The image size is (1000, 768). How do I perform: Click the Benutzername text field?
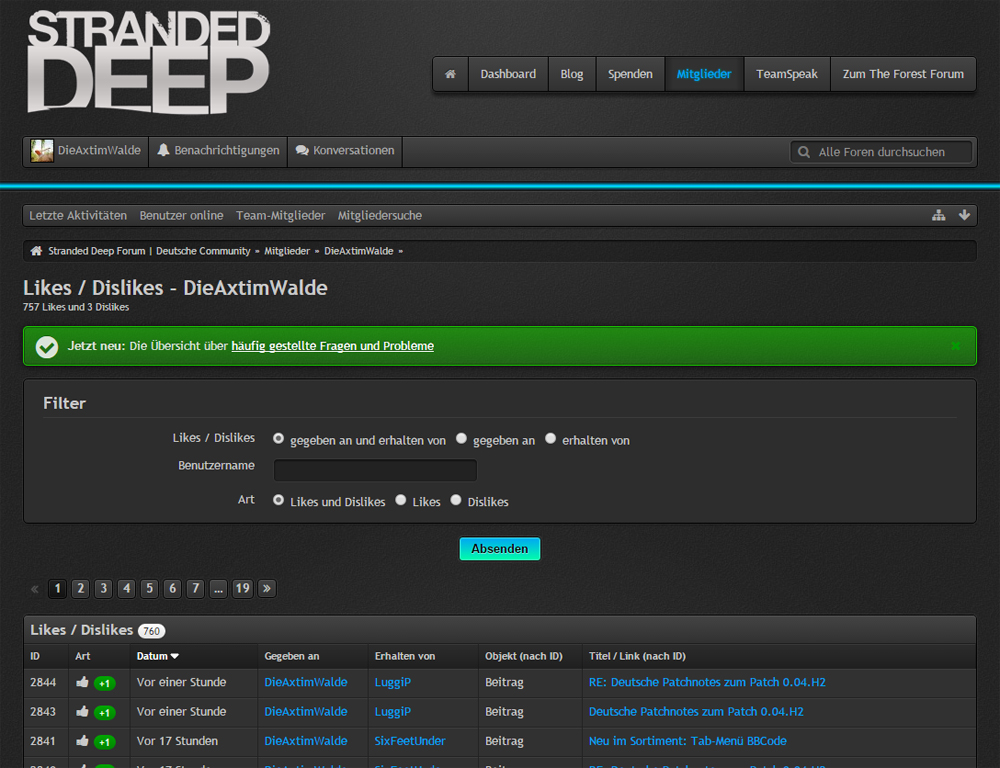click(375, 470)
